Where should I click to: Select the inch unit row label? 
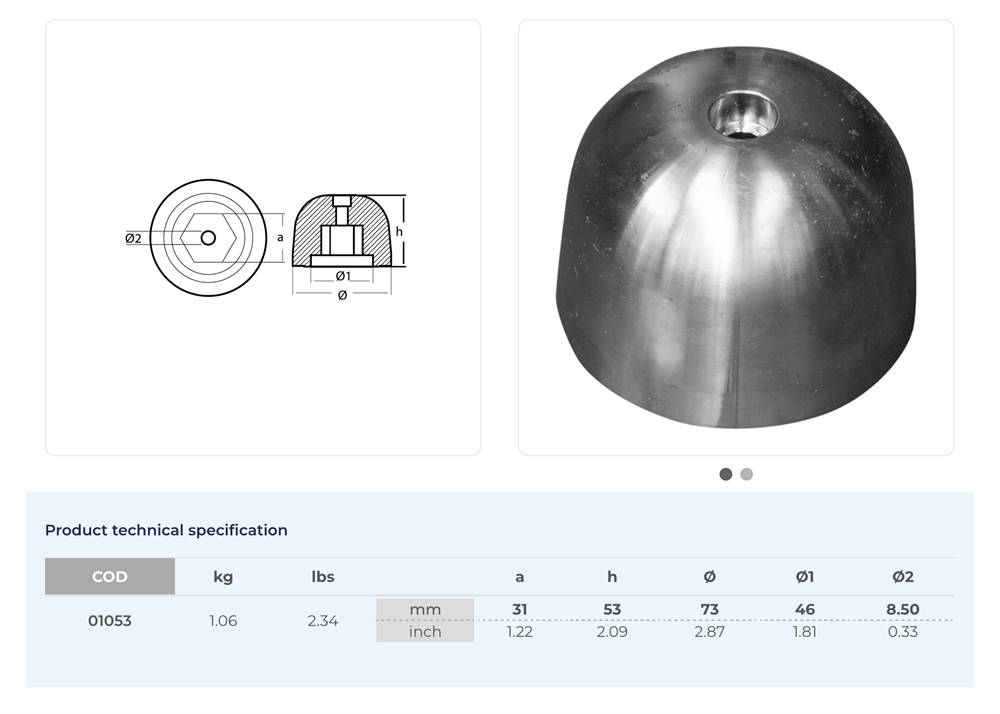[425, 632]
